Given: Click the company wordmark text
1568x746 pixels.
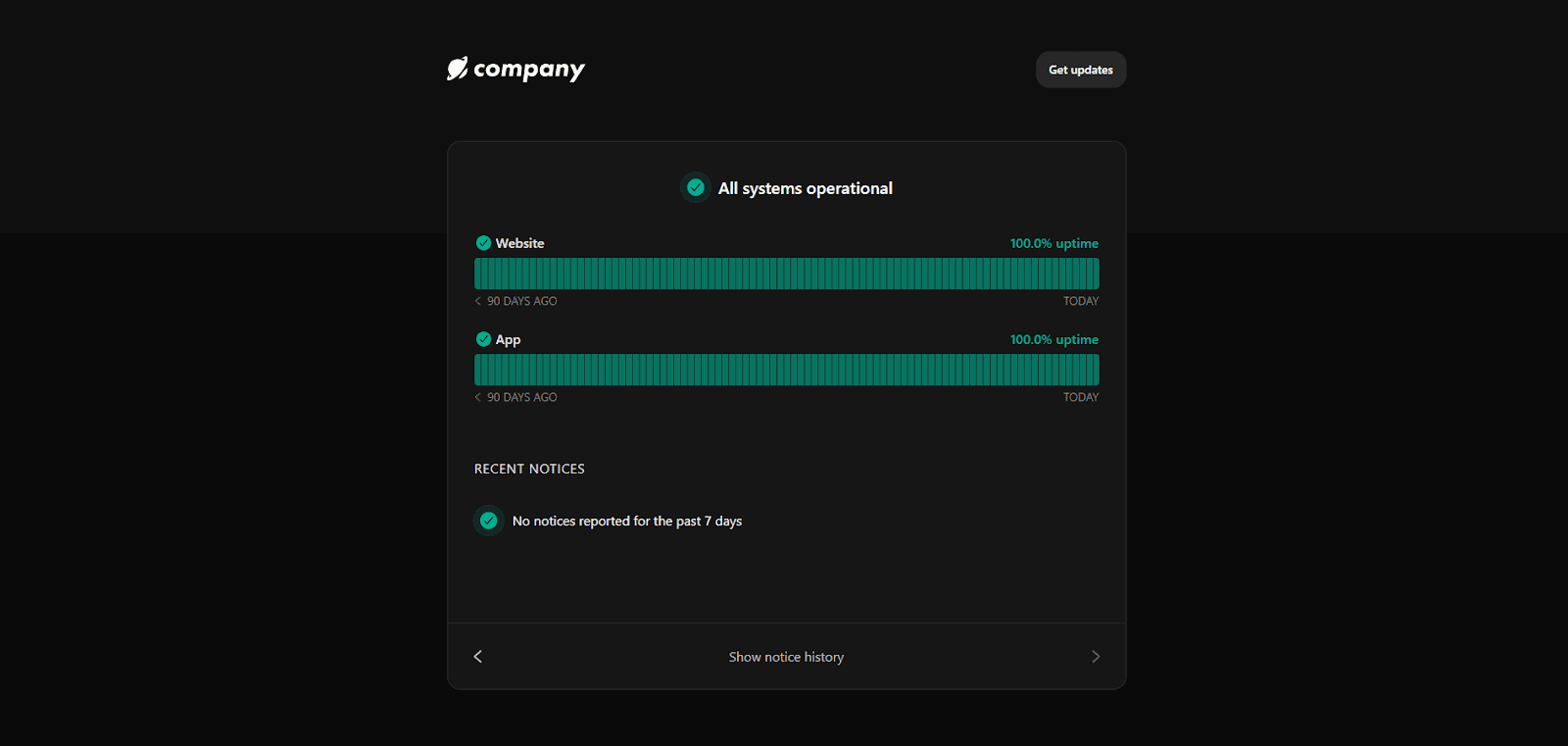Looking at the screenshot, I should point(529,70).
